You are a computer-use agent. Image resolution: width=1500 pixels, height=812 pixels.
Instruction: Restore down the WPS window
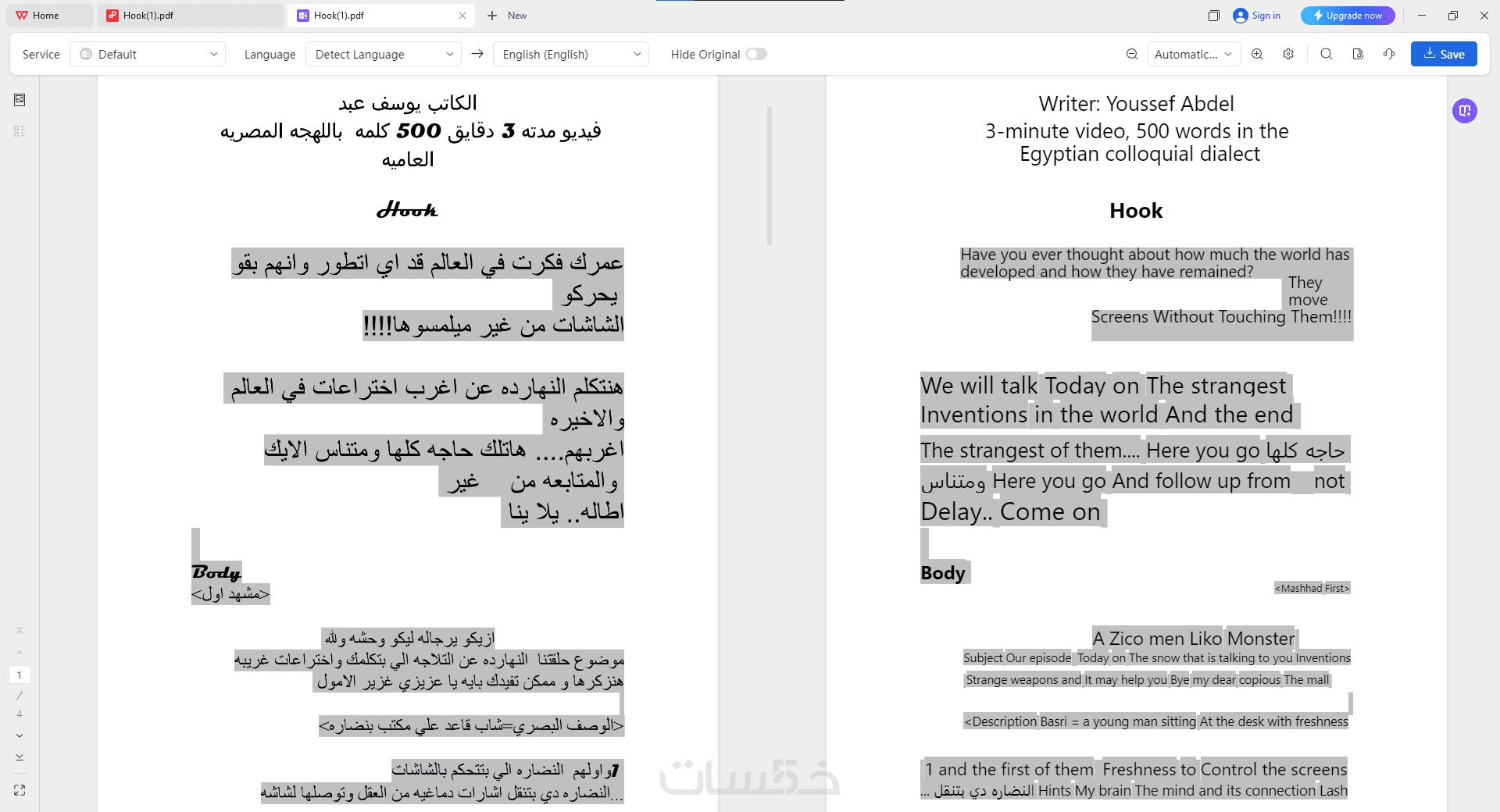[1453, 16]
